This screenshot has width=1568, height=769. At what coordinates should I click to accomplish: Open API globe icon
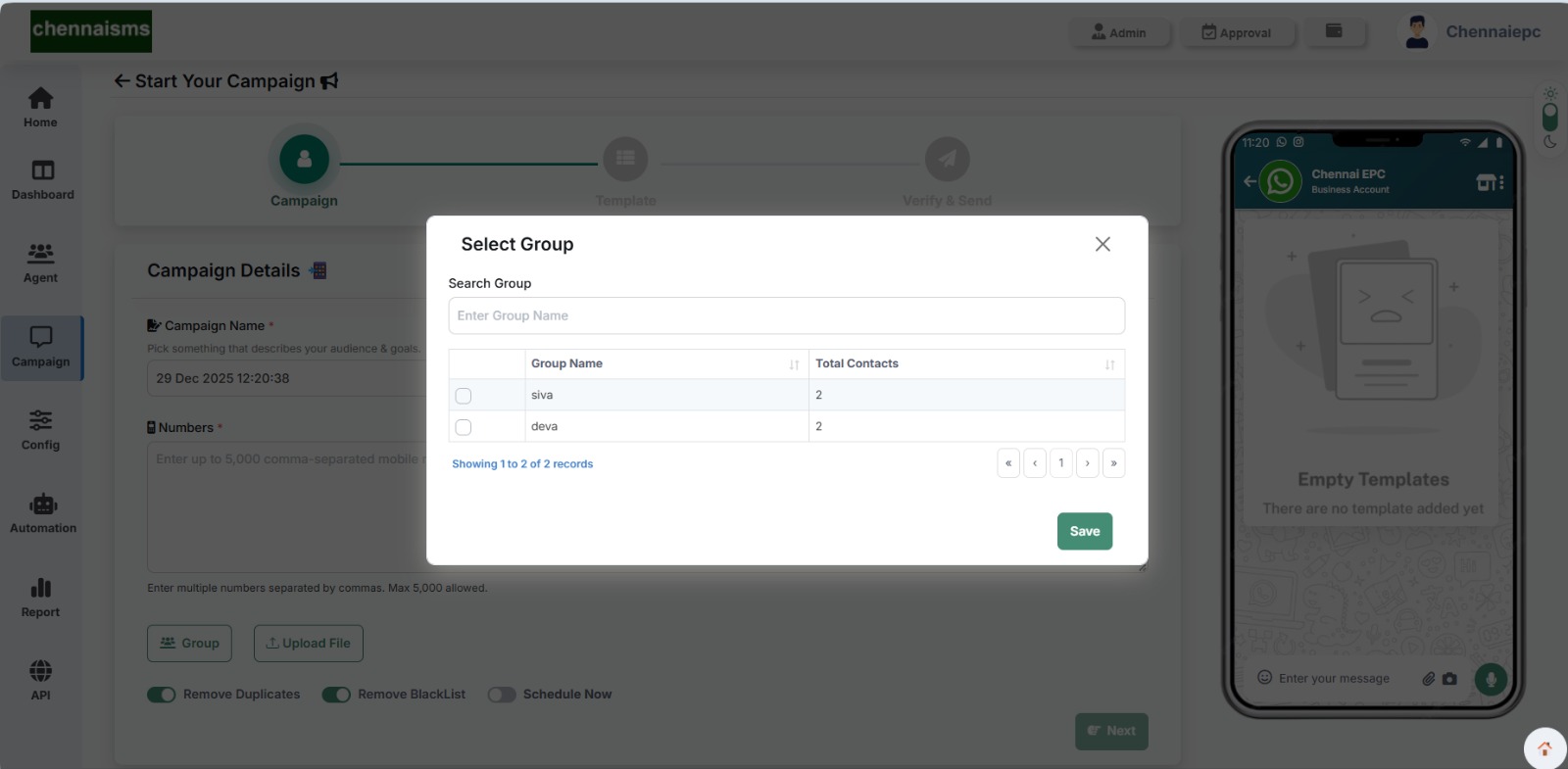point(40,680)
